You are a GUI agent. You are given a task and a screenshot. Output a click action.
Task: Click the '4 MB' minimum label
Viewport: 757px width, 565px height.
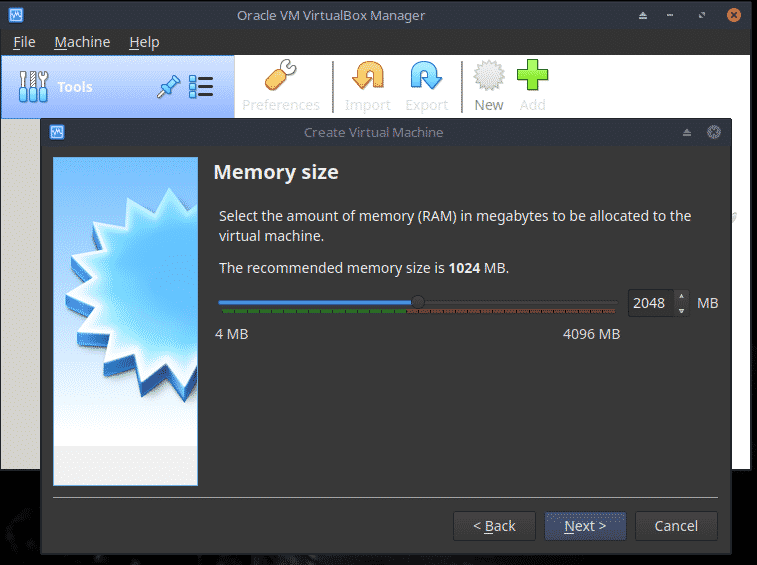231,334
